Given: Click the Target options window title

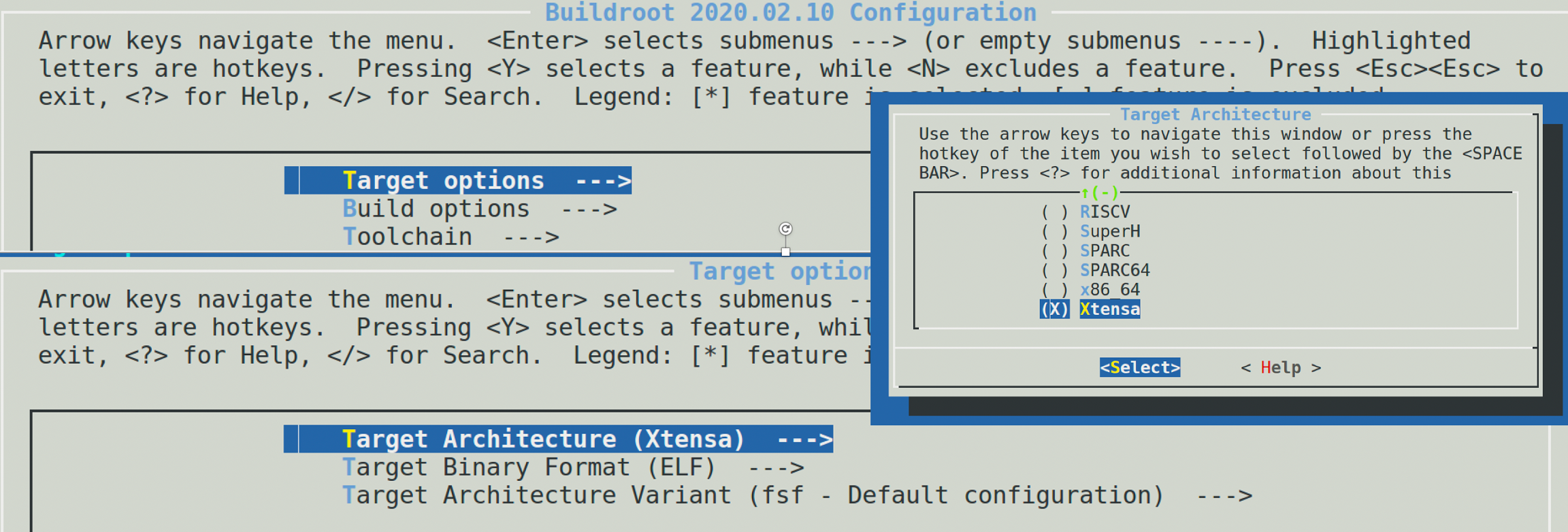Looking at the screenshot, I should pyautogui.click(x=779, y=271).
